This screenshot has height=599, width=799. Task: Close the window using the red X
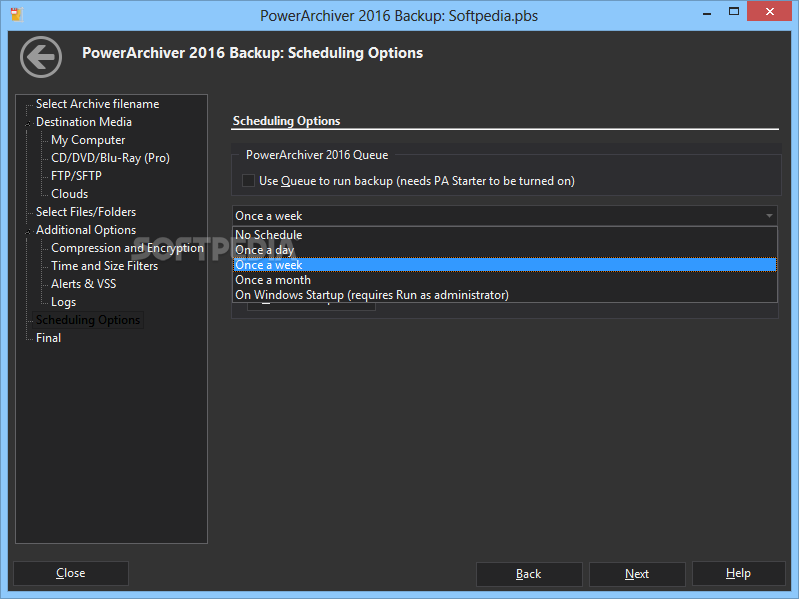click(770, 11)
